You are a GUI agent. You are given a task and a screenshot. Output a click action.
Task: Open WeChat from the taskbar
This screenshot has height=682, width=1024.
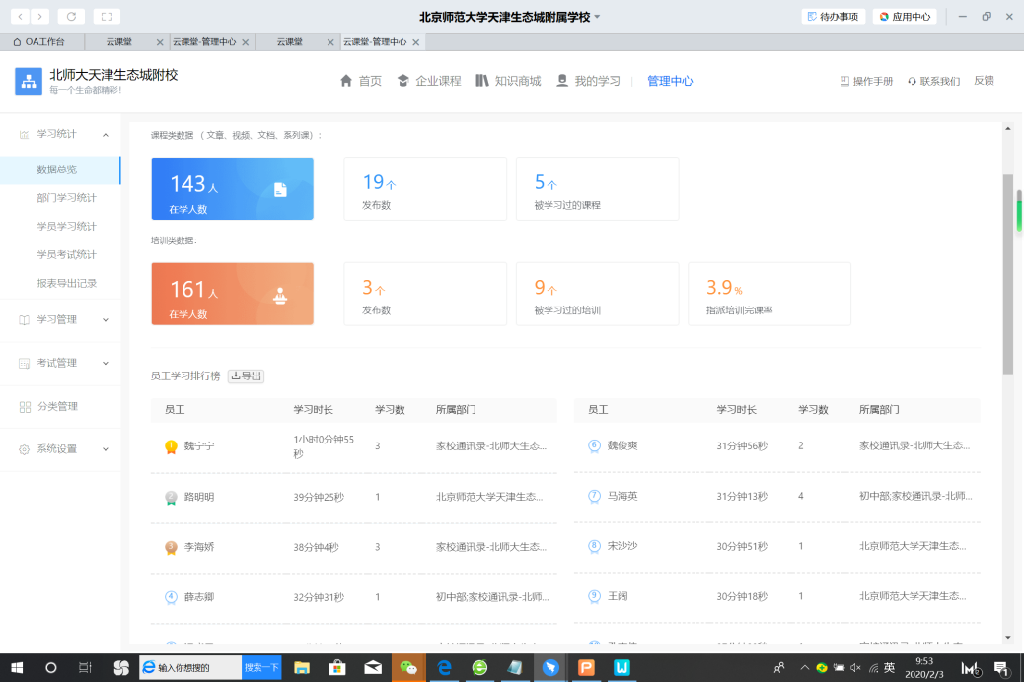click(x=409, y=668)
